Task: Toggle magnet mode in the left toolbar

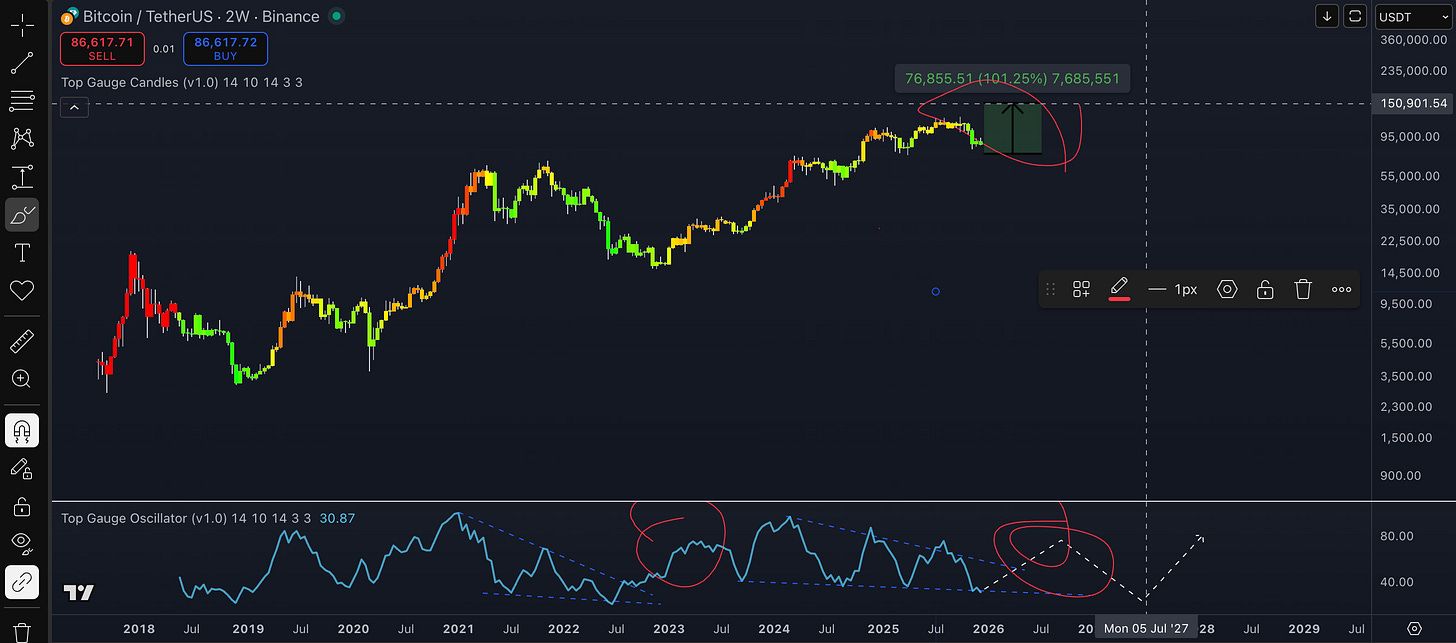Action: click(x=22, y=430)
